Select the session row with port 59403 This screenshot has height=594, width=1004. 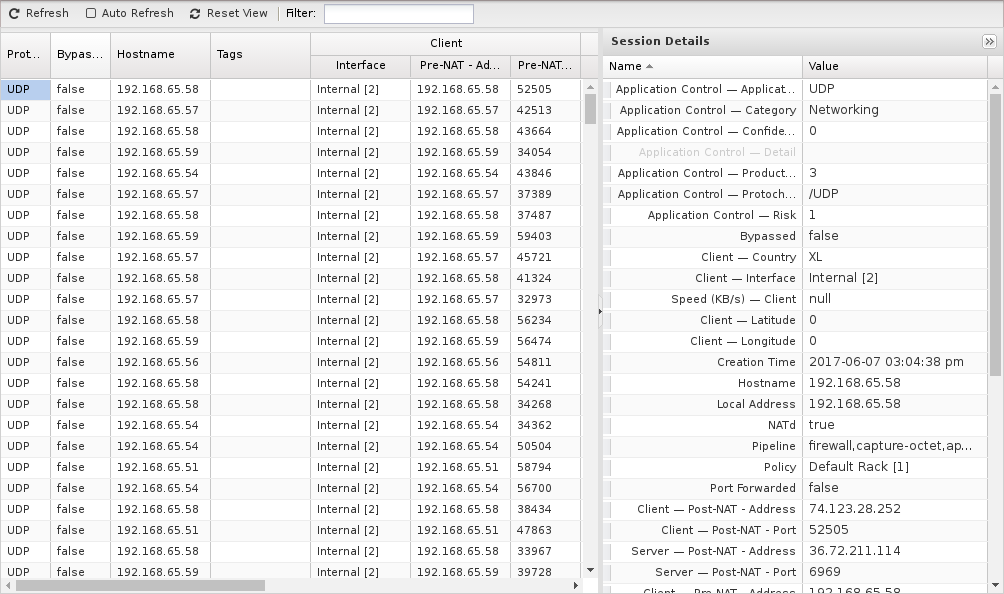[x=290, y=236]
